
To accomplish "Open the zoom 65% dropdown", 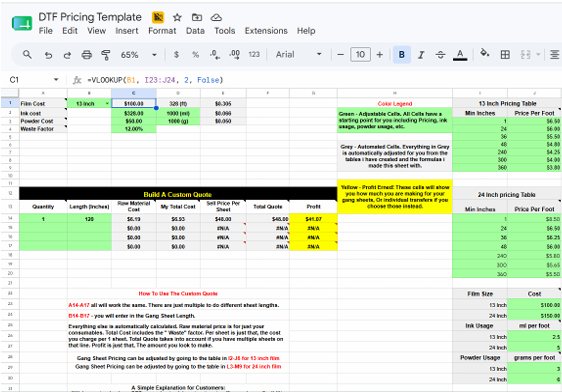I will (x=139, y=55).
